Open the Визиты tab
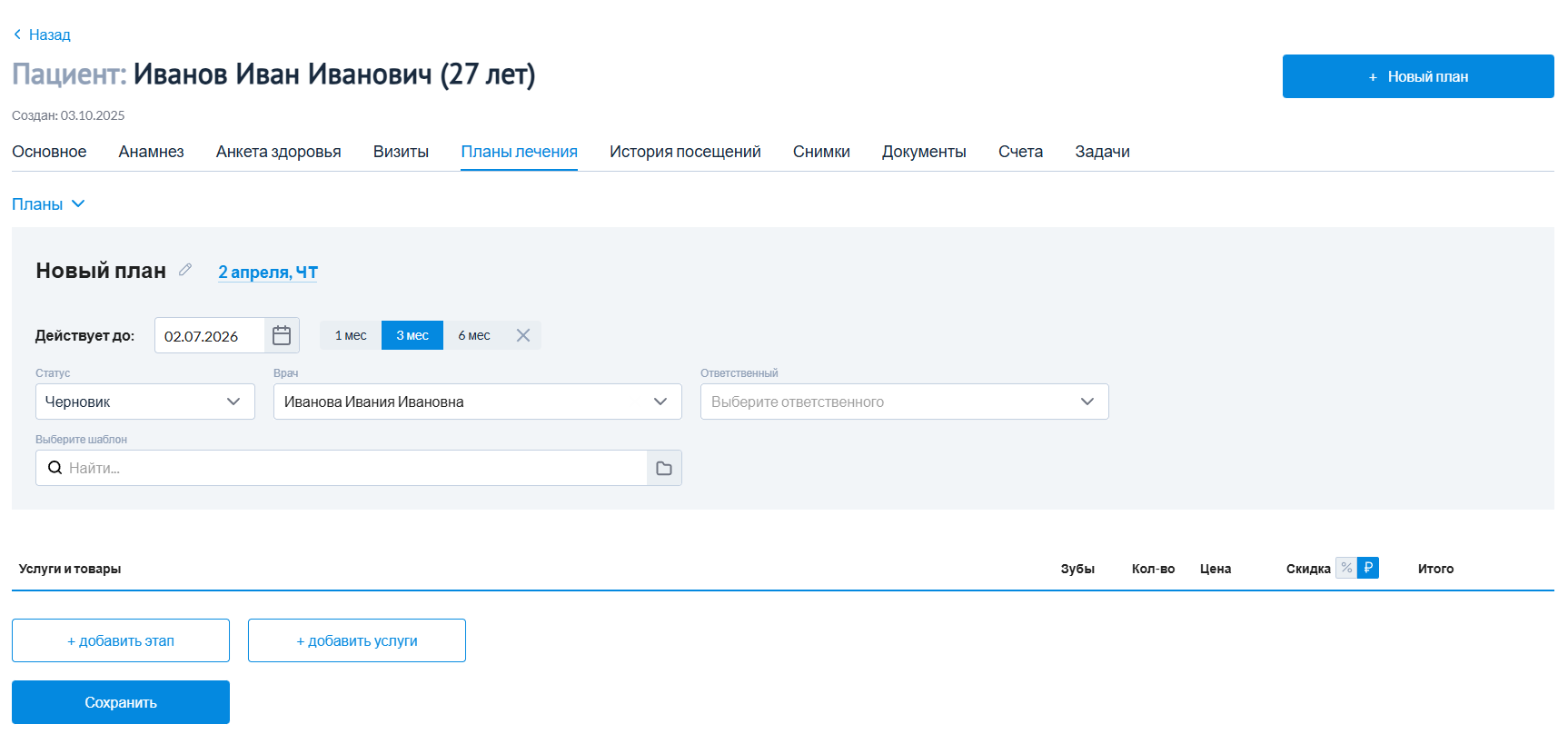The height and width of the screenshot is (734, 1568). click(x=401, y=152)
